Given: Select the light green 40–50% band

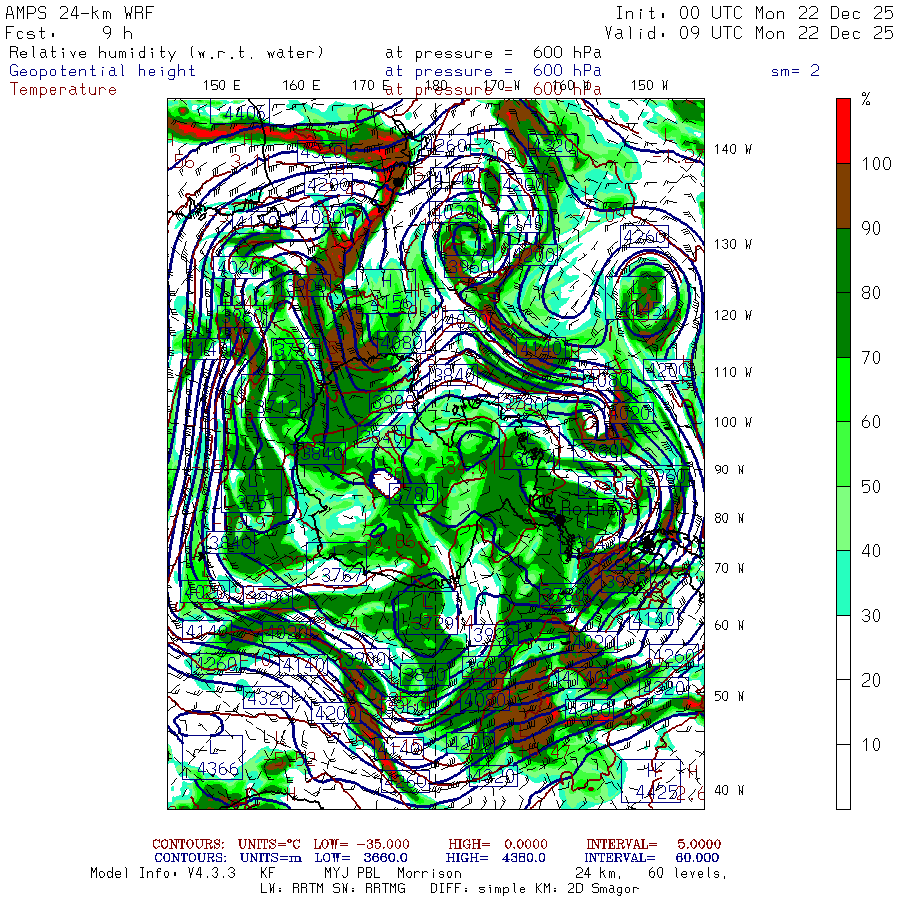Looking at the screenshot, I should point(843,518).
